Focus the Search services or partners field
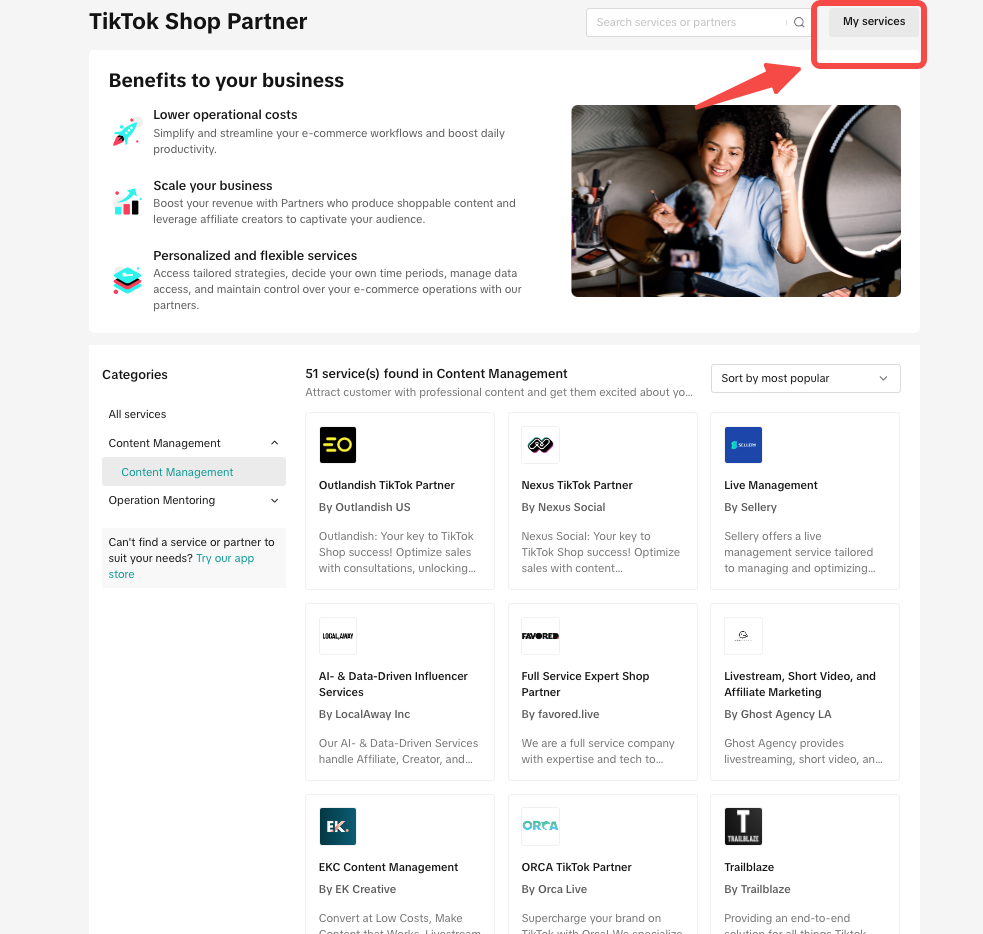Viewport: 983px width, 934px height. (687, 22)
